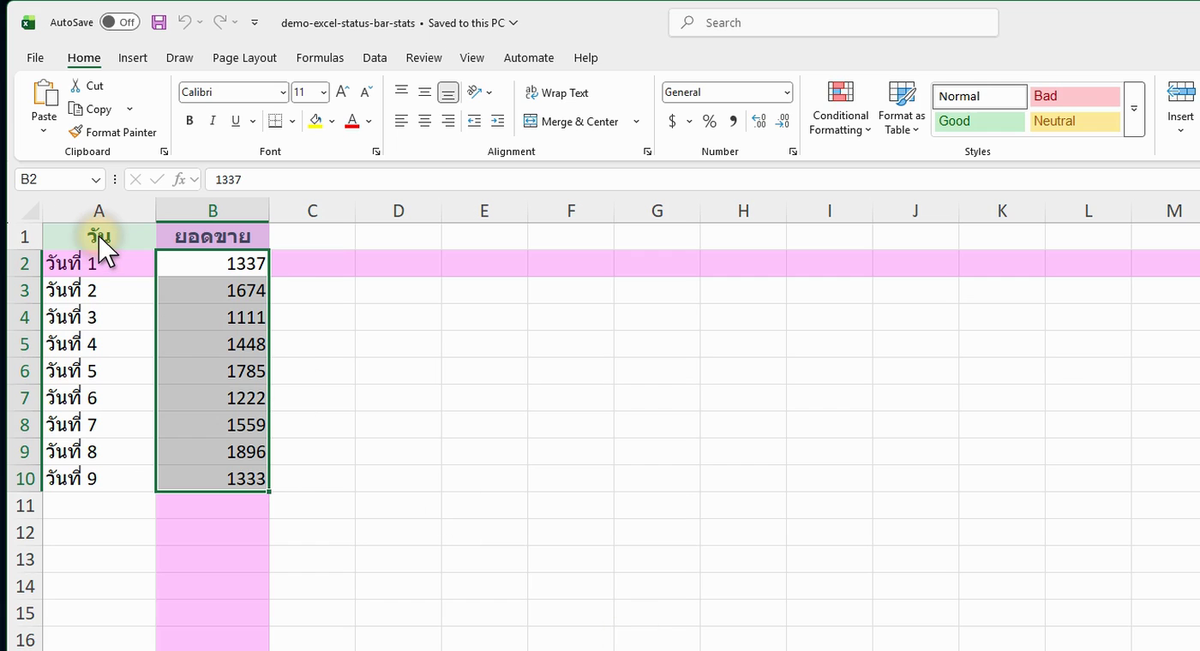The height and width of the screenshot is (651, 1200).
Task: Click the Paste clipboard icon
Action: point(45,93)
